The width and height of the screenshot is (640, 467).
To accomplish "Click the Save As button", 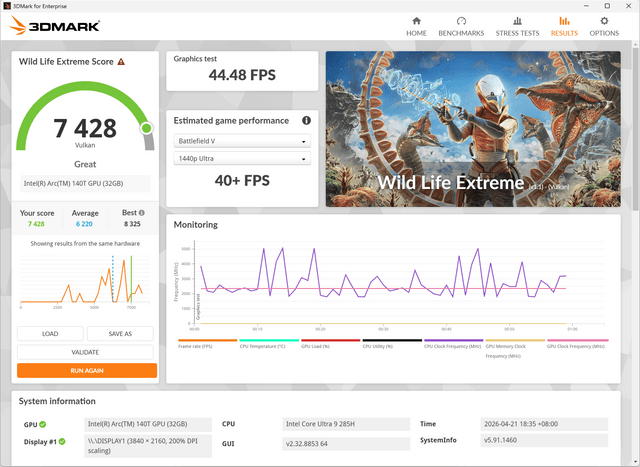I will coord(120,334).
